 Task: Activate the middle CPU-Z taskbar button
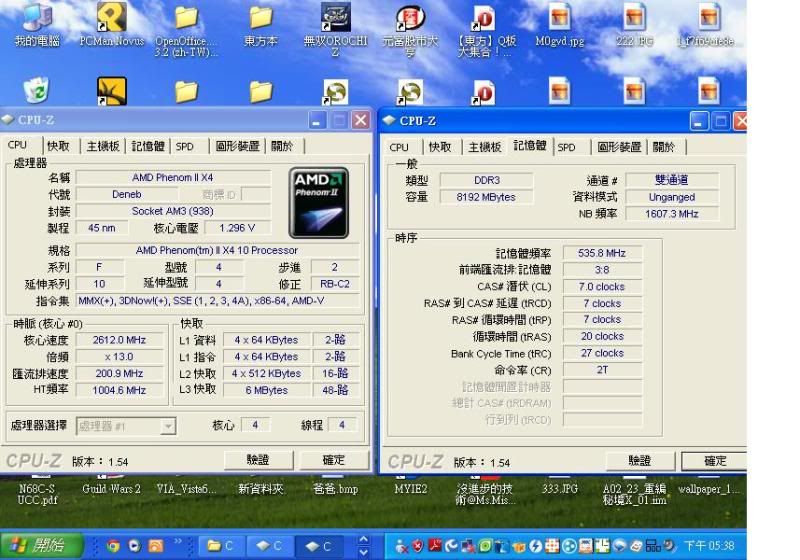(270, 546)
